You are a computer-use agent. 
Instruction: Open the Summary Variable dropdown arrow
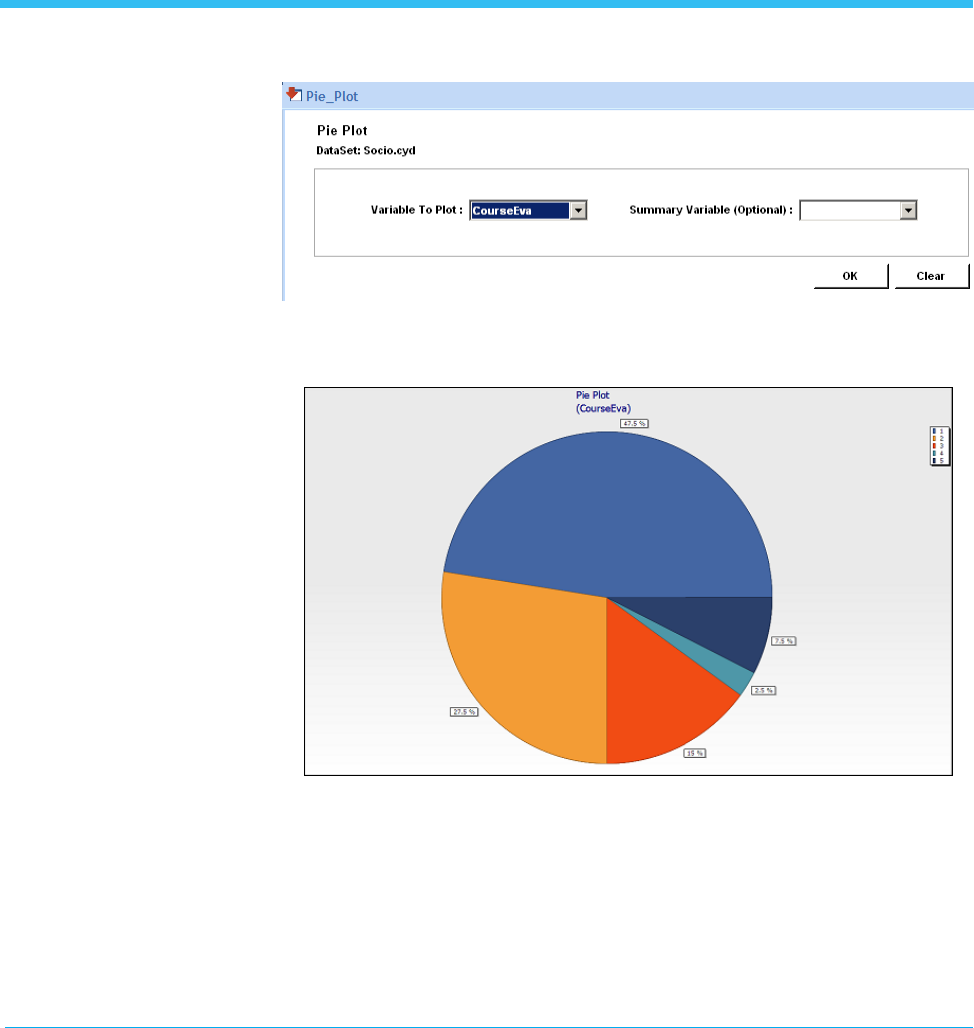click(x=908, y=210)
